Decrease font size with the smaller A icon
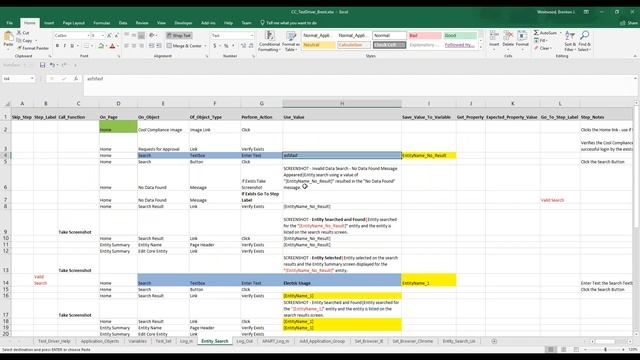The height and width of the screenshot is (360, 640). (116, 36)
